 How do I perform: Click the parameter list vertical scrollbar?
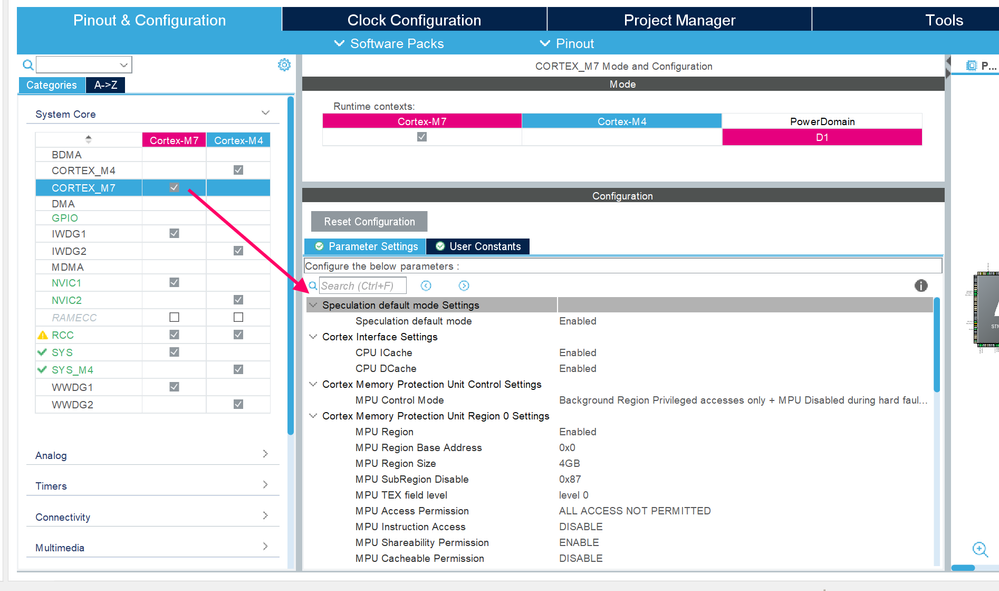tap(937, 344)
